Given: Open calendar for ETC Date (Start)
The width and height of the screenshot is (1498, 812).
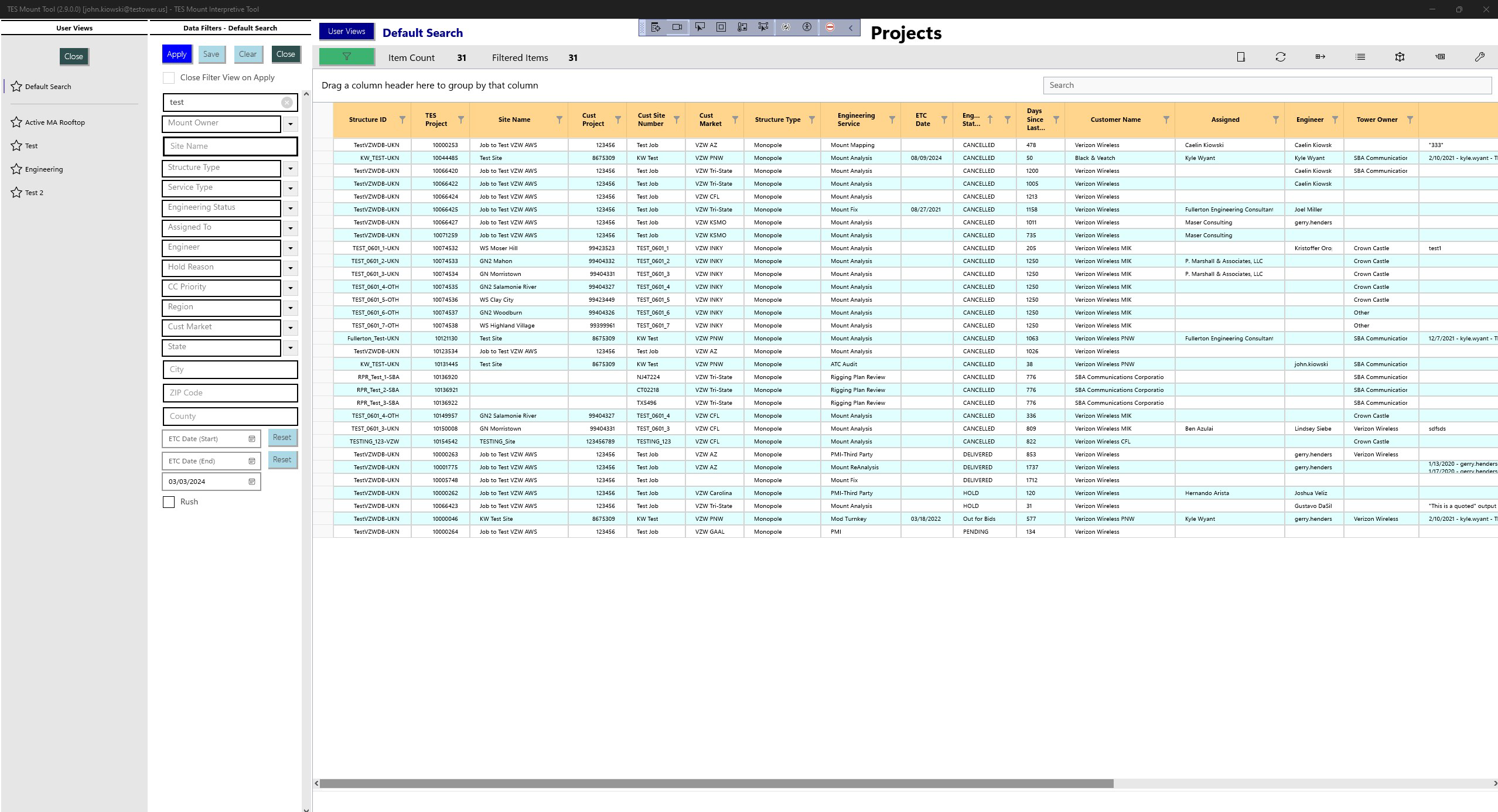Looking at the screenshot, I should 252,439.
